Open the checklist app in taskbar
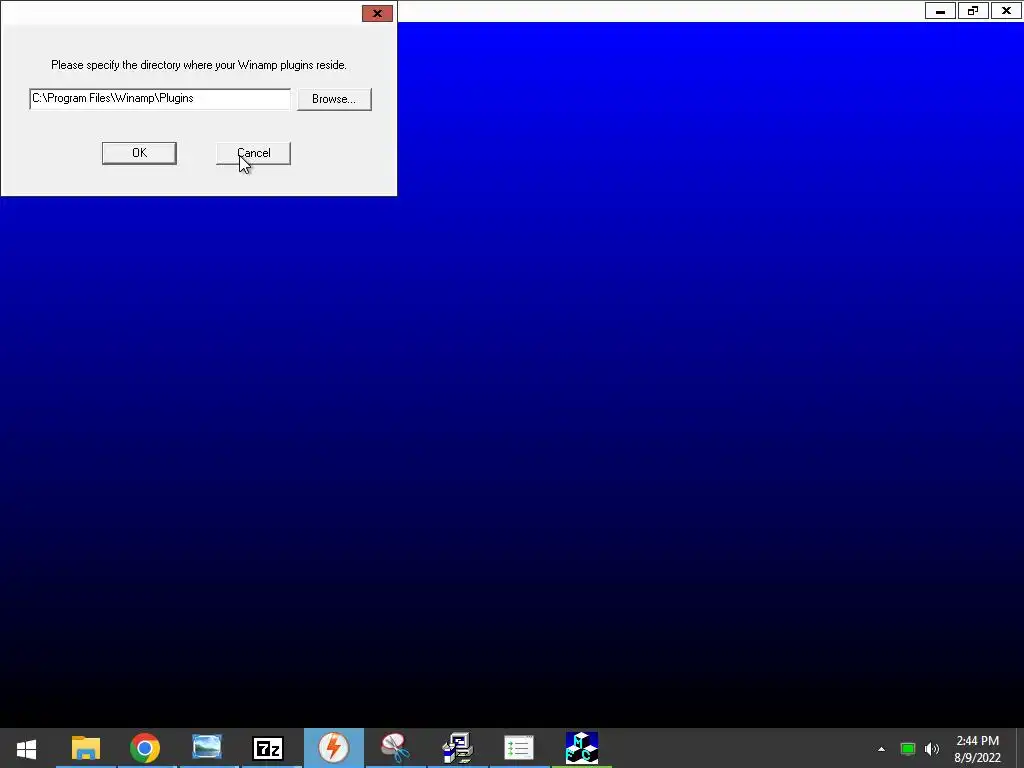Image resolution: width=1024 pixels, height=768 pixels. pos(519,748)
